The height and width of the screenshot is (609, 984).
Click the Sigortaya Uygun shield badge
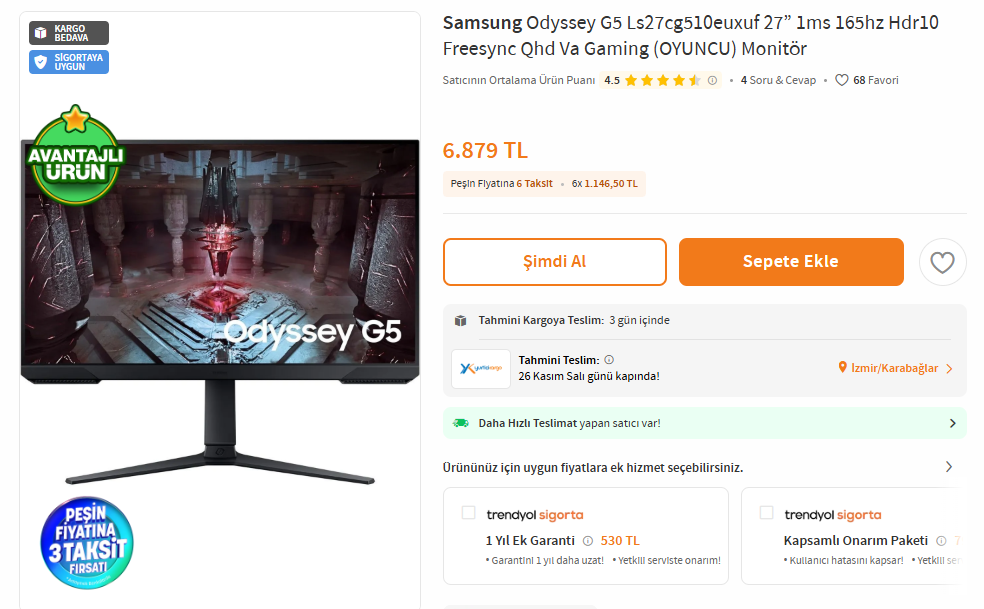[69, 62]
